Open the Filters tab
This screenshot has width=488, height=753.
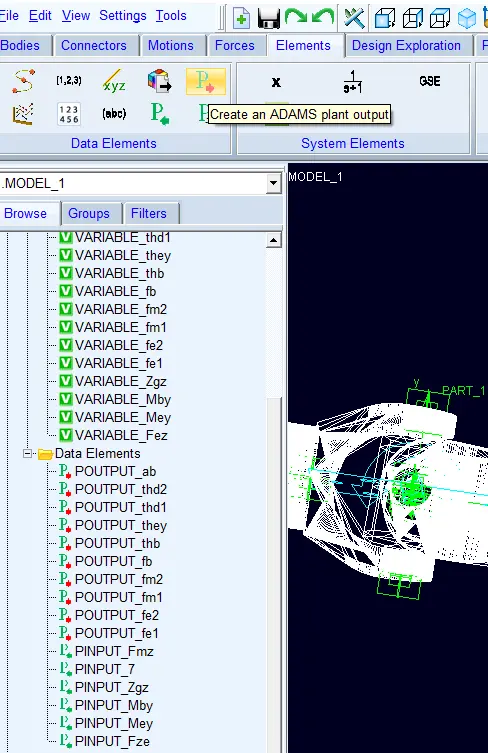pyautogui.click(x=149, y=213)
